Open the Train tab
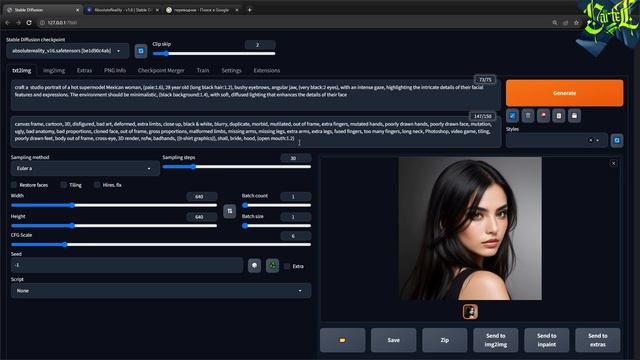Viewport: 640px width, 360px height. 203,70
